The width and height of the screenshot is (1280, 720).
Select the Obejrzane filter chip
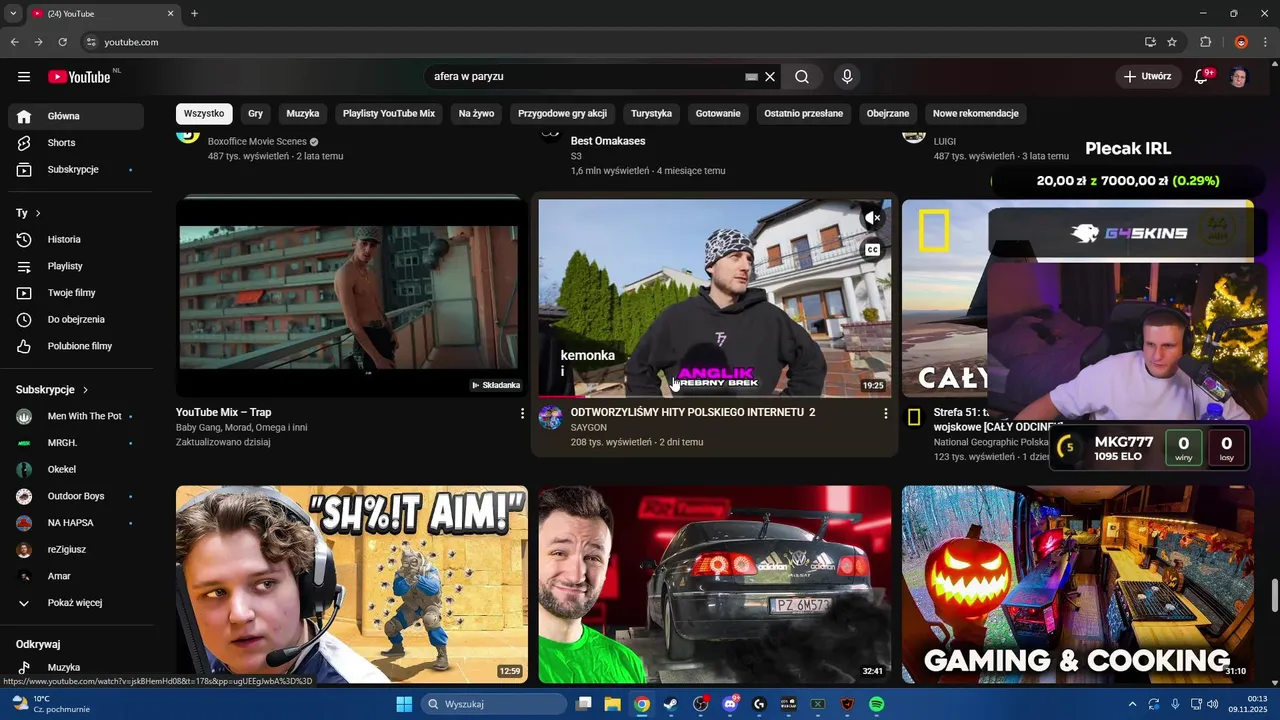click(888, 114)
